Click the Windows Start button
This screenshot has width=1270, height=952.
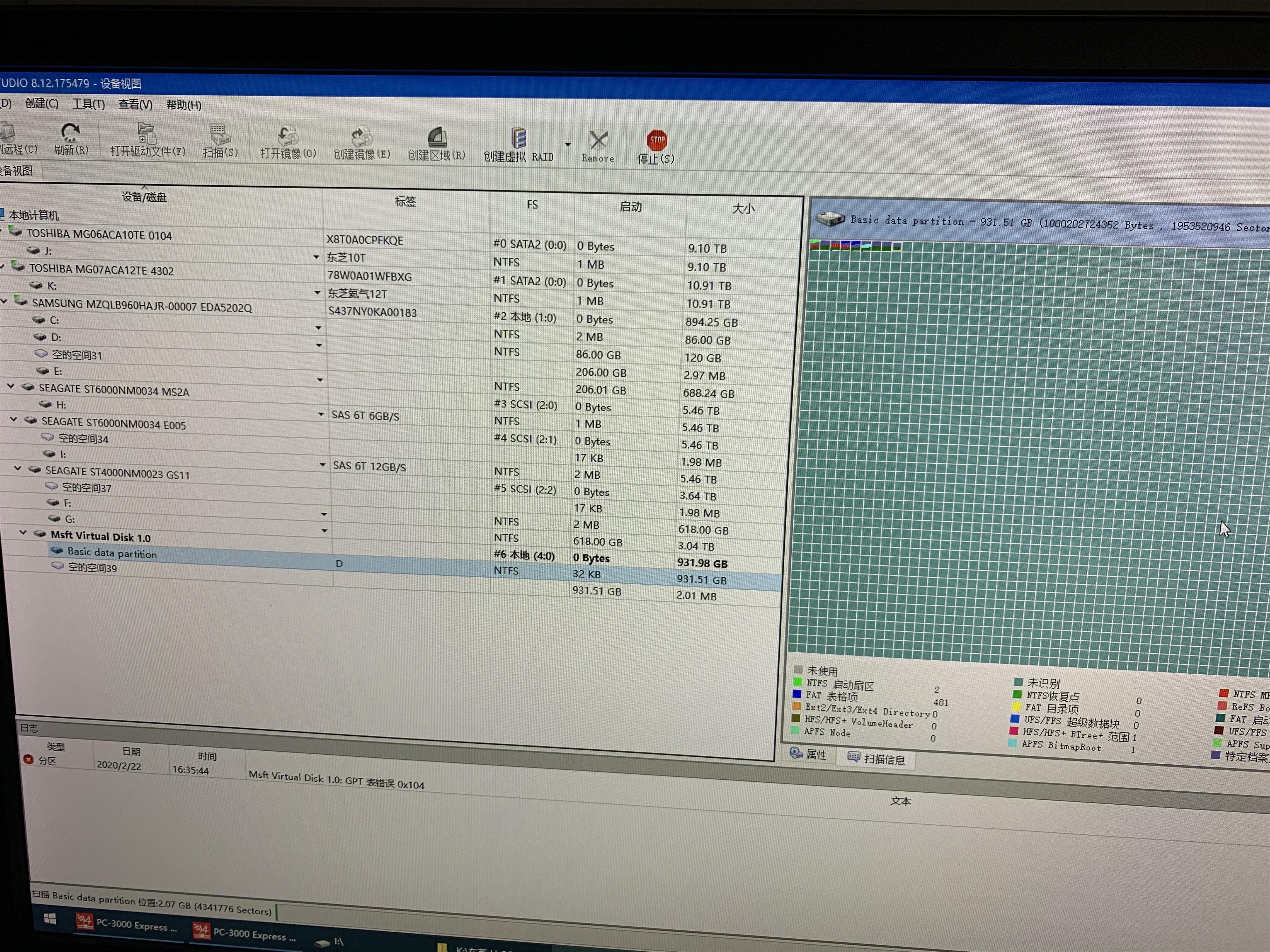[x=50, y=919]
